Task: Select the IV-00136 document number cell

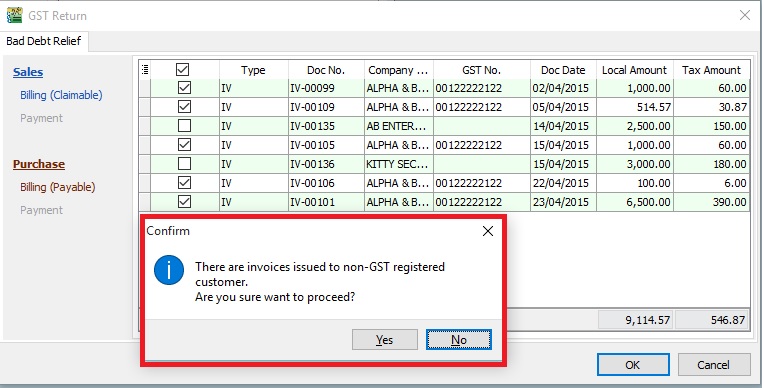Action: tap(326, 164)
